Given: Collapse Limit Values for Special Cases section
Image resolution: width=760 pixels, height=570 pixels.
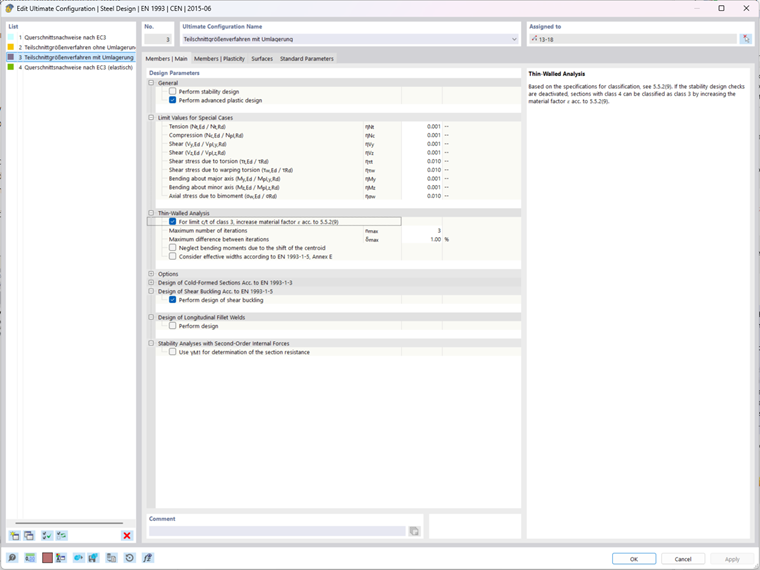Looking at the screenshot, I should (x=151, y=117).
